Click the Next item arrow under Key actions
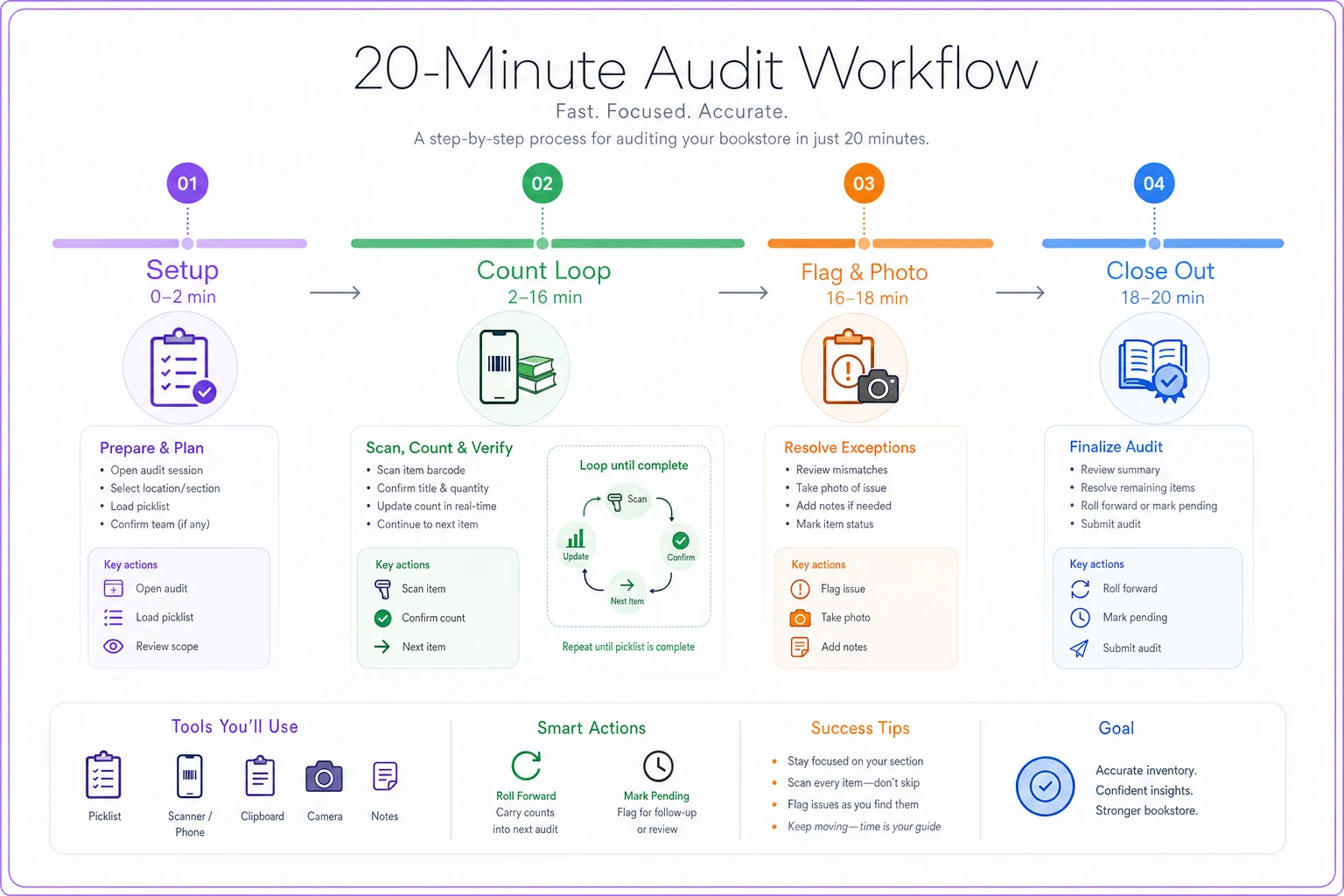This screenshot has width=1344, height=896. click(x=382, y=647)
